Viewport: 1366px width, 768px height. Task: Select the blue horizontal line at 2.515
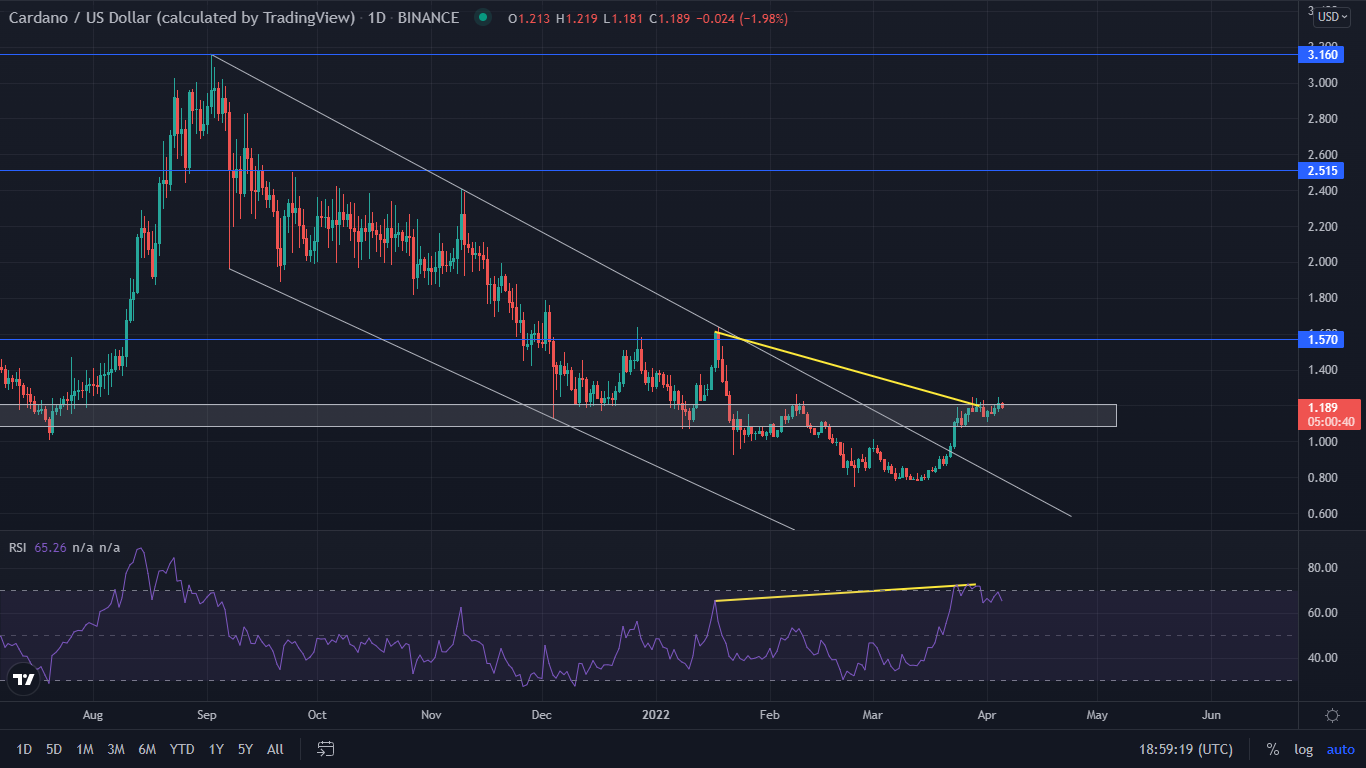click(650, 170)
